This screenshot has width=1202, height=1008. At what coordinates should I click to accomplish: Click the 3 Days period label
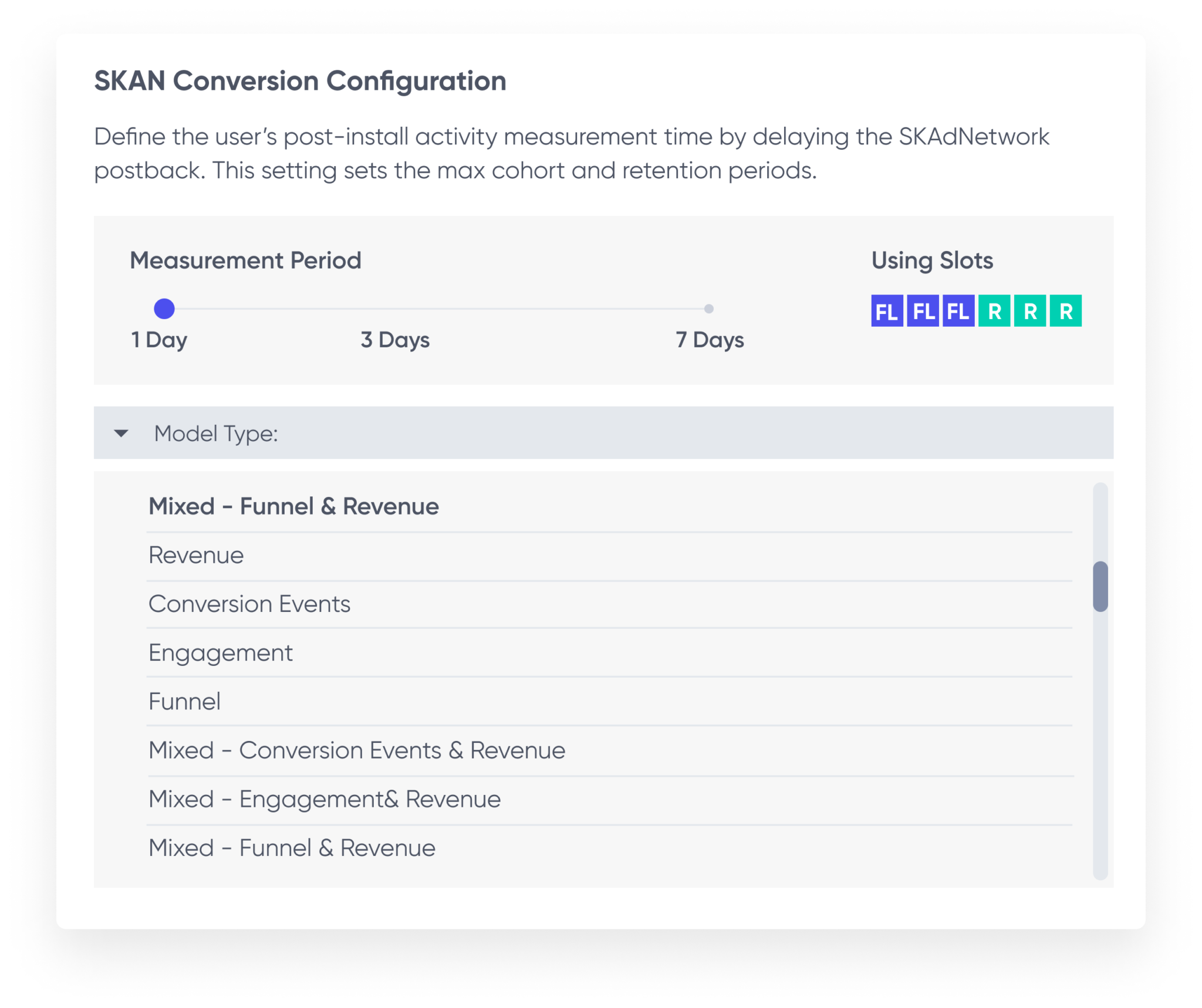coord(395,340)
